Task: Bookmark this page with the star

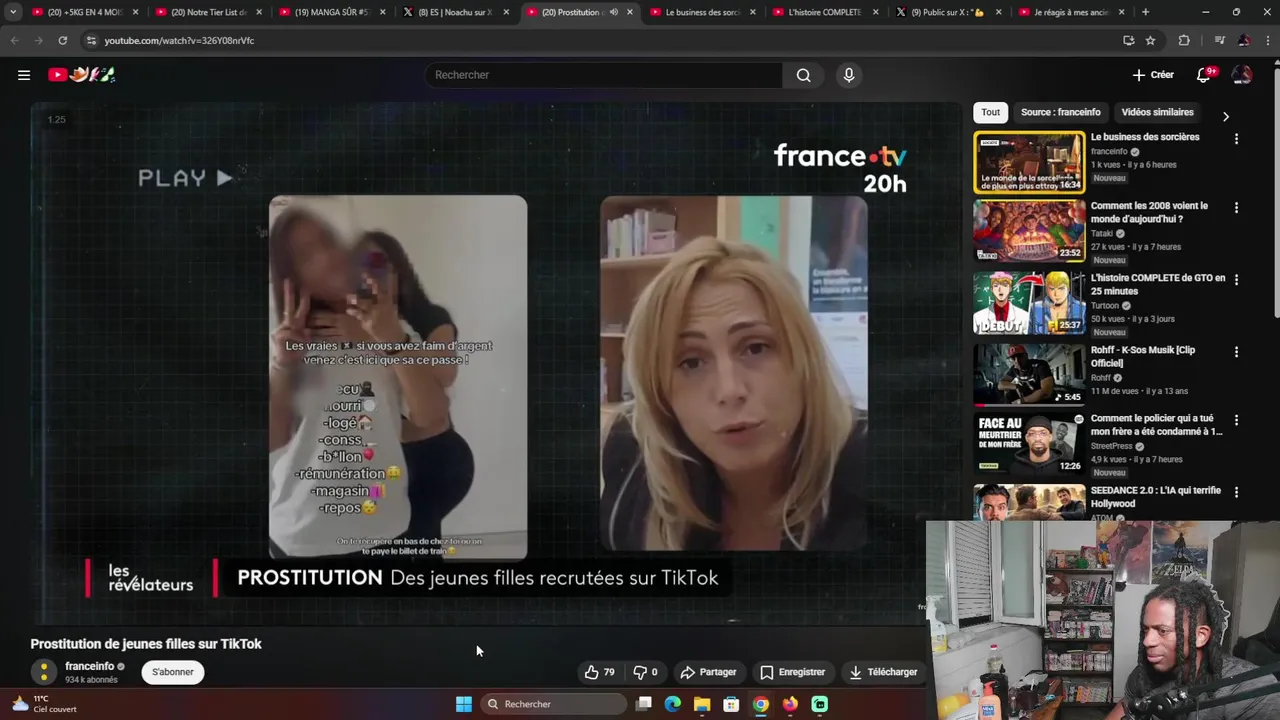Action: click(1151, 40)
